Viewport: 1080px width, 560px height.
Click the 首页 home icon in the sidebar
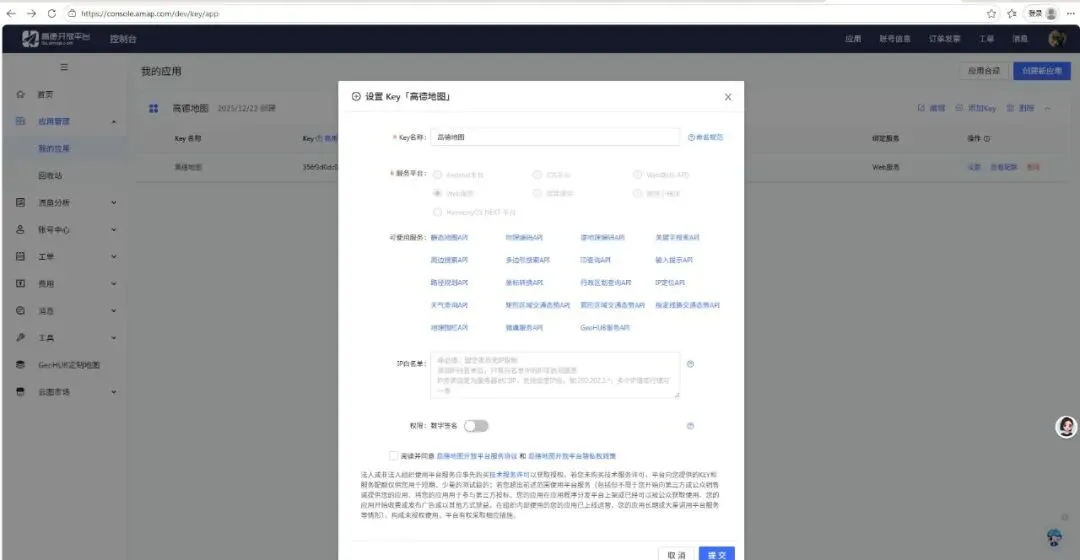pos(20,94)
